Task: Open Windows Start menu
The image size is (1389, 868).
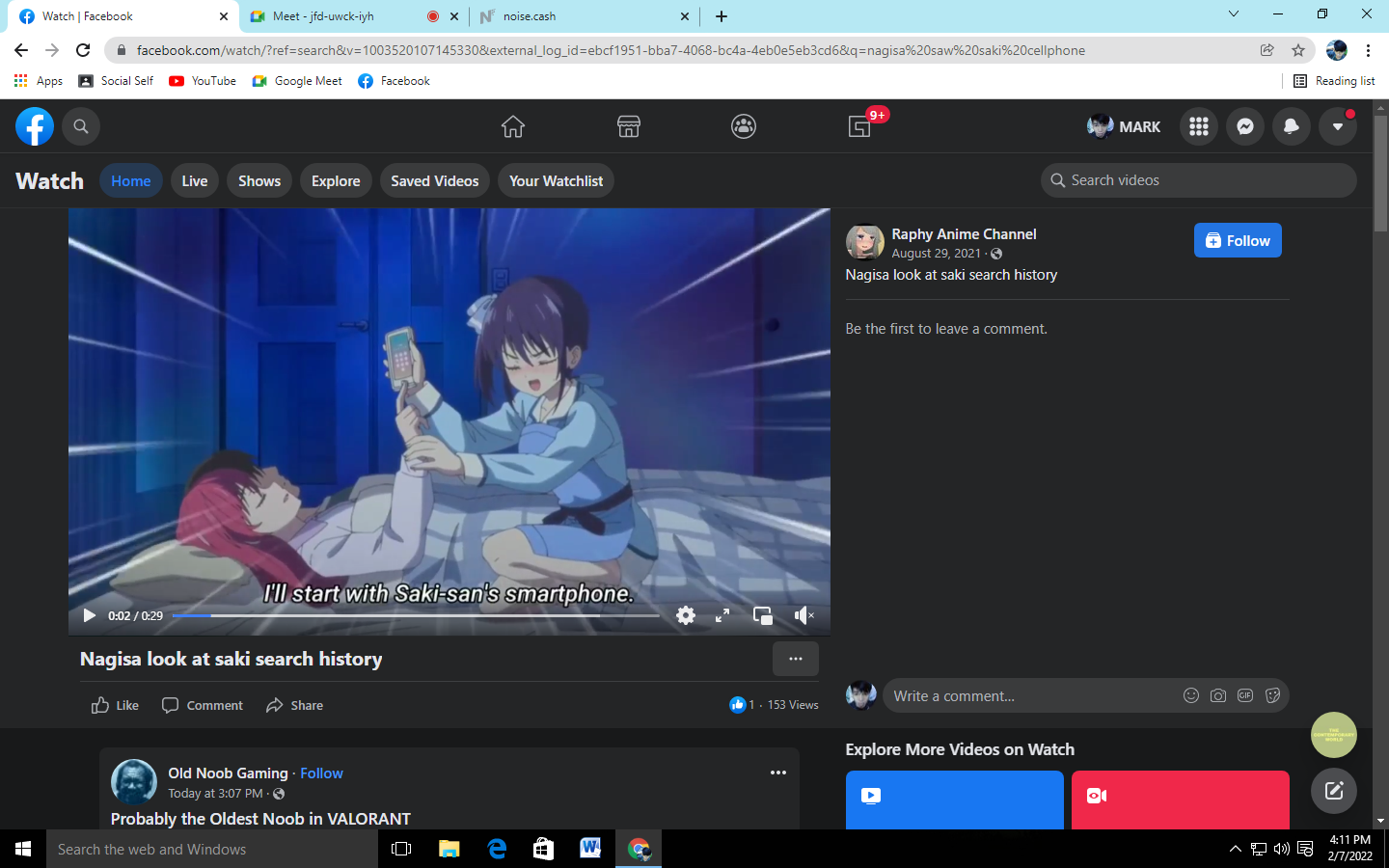Action: 23,849
